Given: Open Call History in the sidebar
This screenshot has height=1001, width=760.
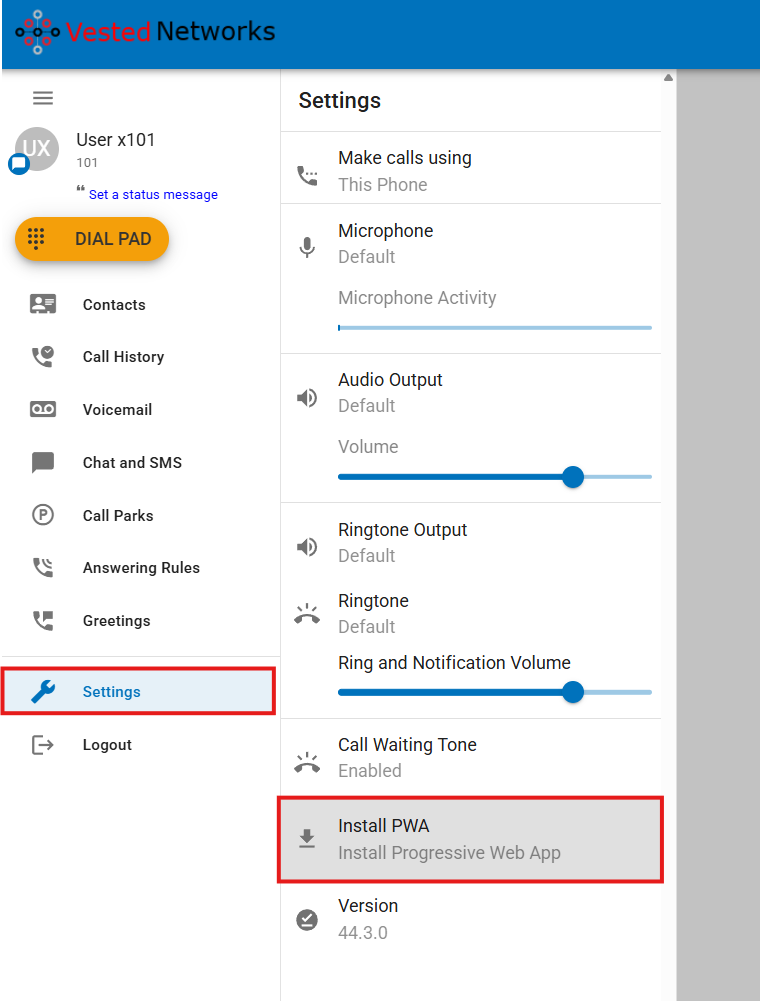Looking at the screenshot, I should [x=123, y=357].
